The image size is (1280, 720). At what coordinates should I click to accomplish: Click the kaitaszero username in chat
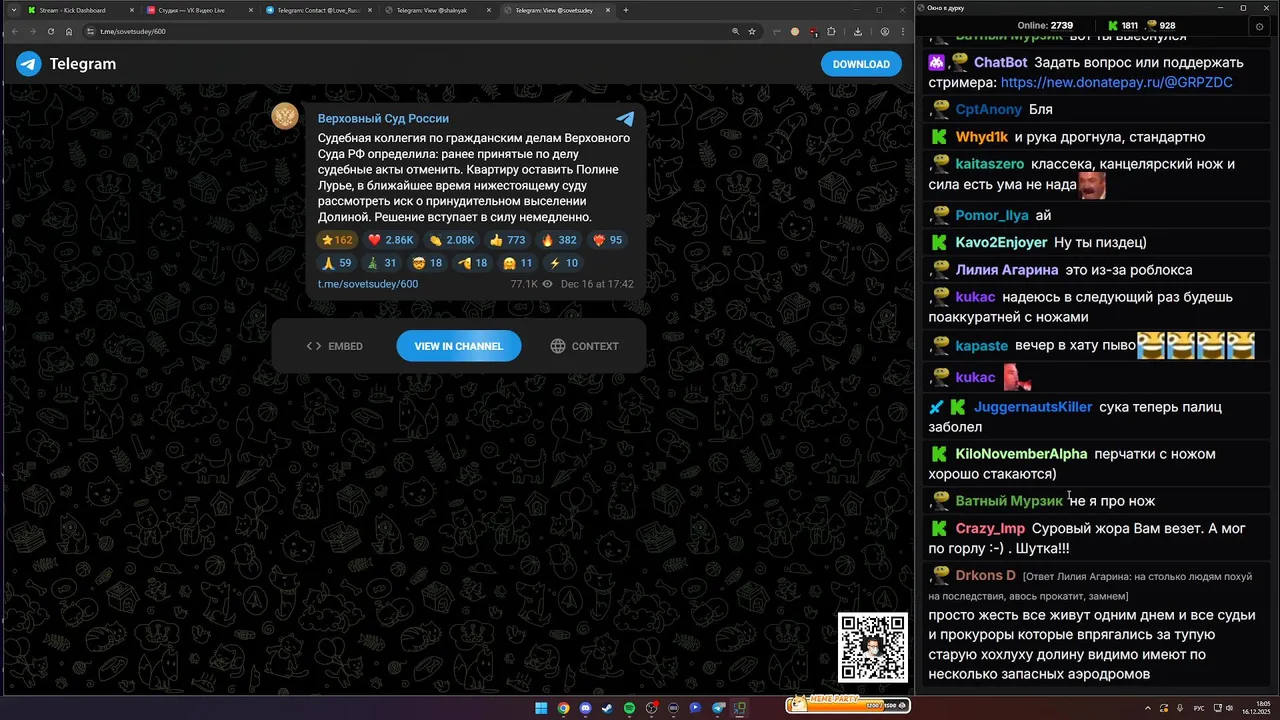click(x=990, y=164)
